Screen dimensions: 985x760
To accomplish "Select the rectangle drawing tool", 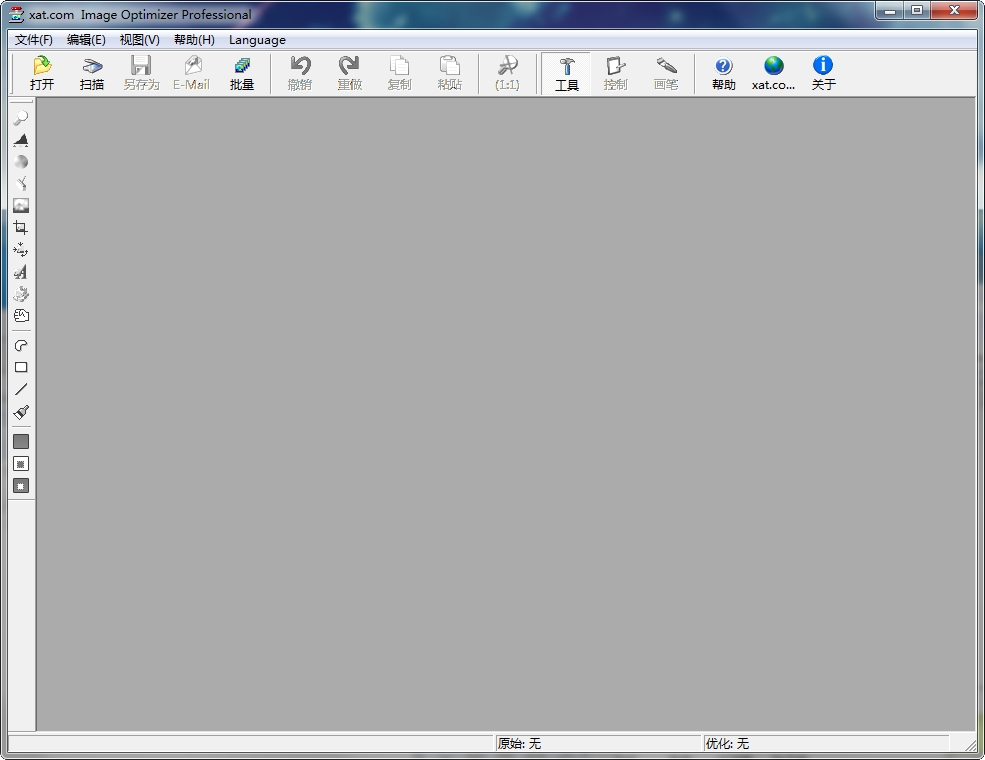I will (x=21, y=367).
